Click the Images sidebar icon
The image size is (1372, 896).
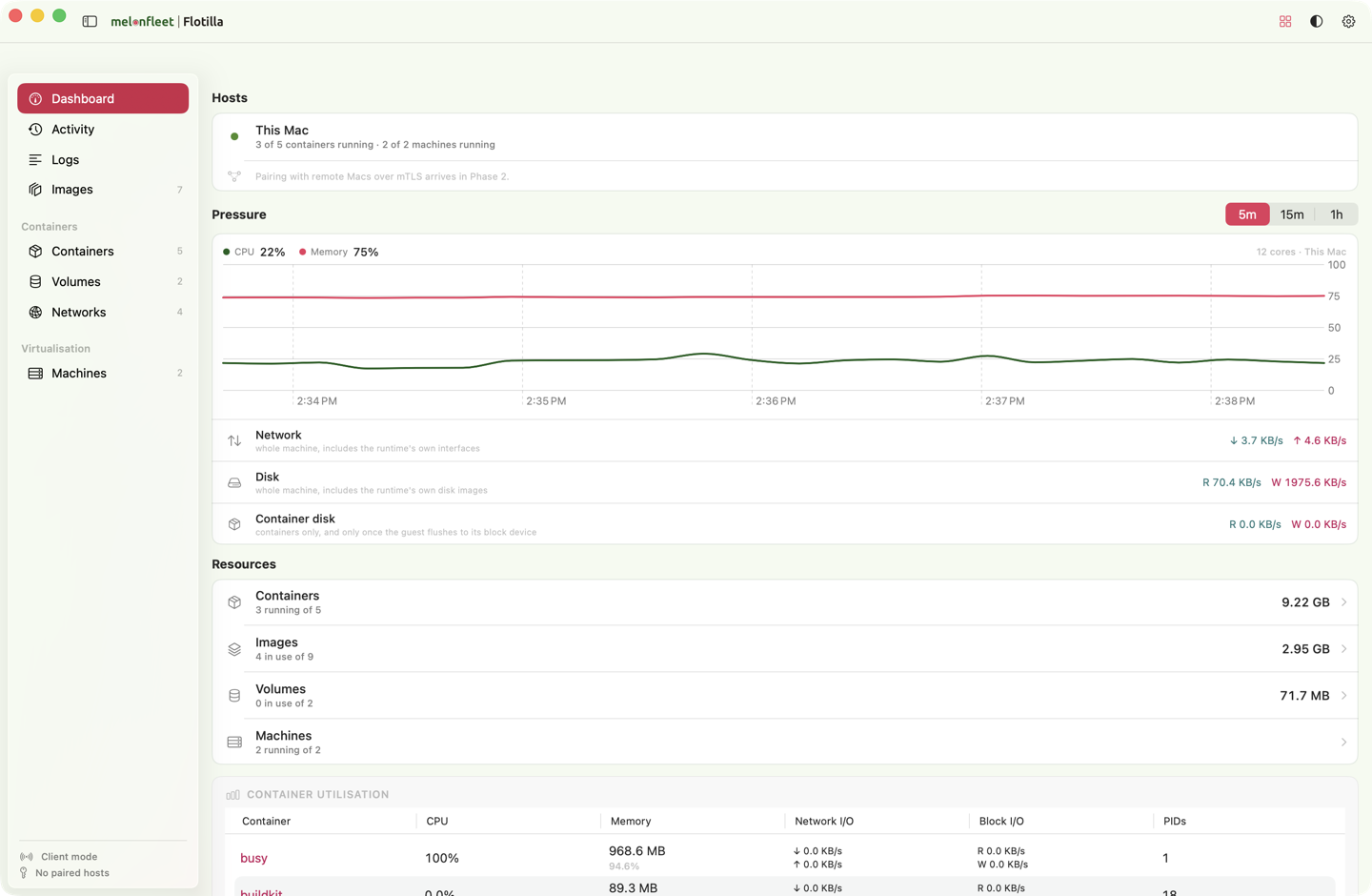(35, 190)
